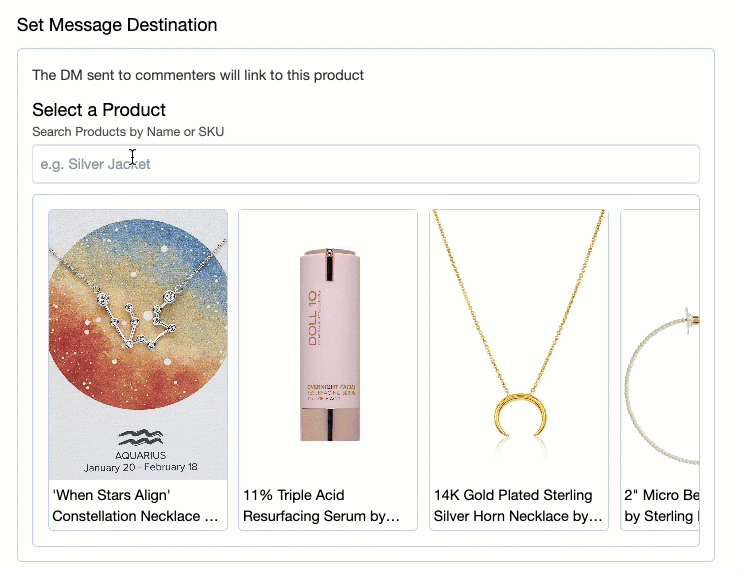The height and width of the screenshot is (572, 742).
Task: Click the 'Set Message Destination' heading
Action: [117, 24]
